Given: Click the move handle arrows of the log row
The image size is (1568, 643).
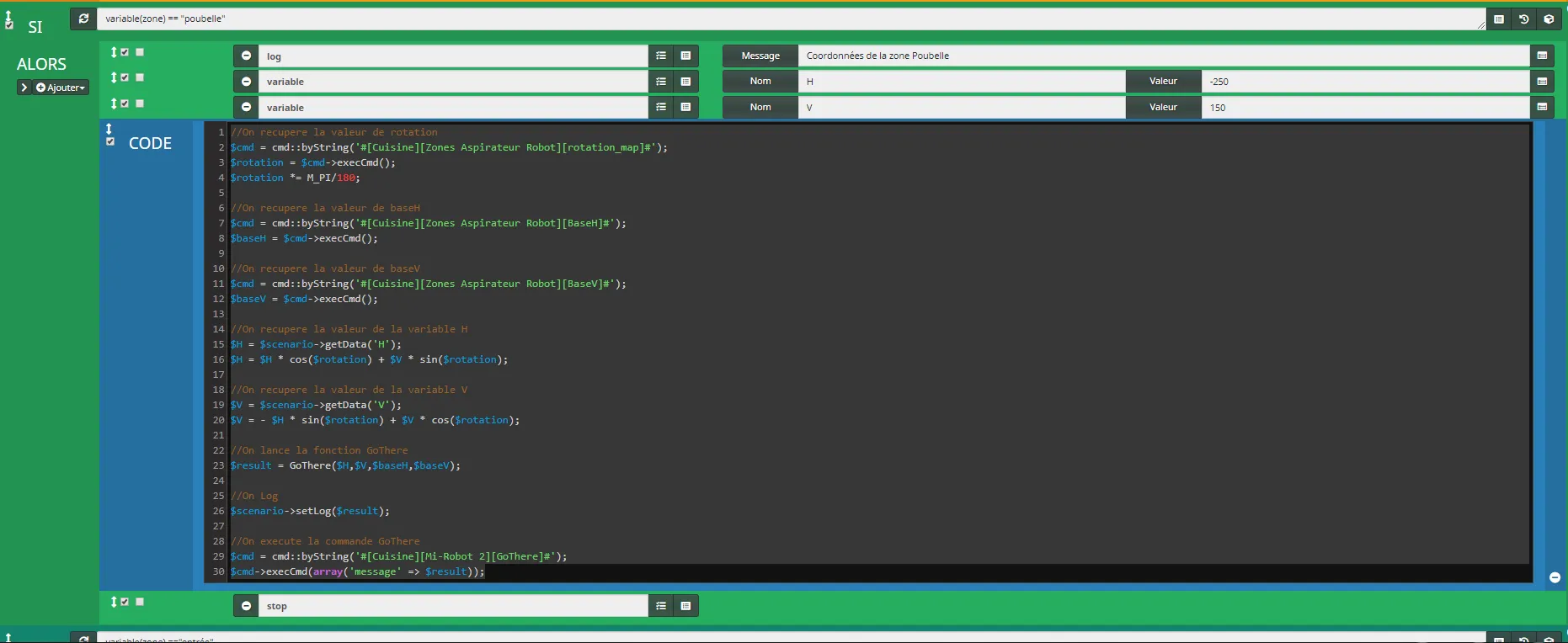Looking at the screenshot, I should tap(114, 52).
